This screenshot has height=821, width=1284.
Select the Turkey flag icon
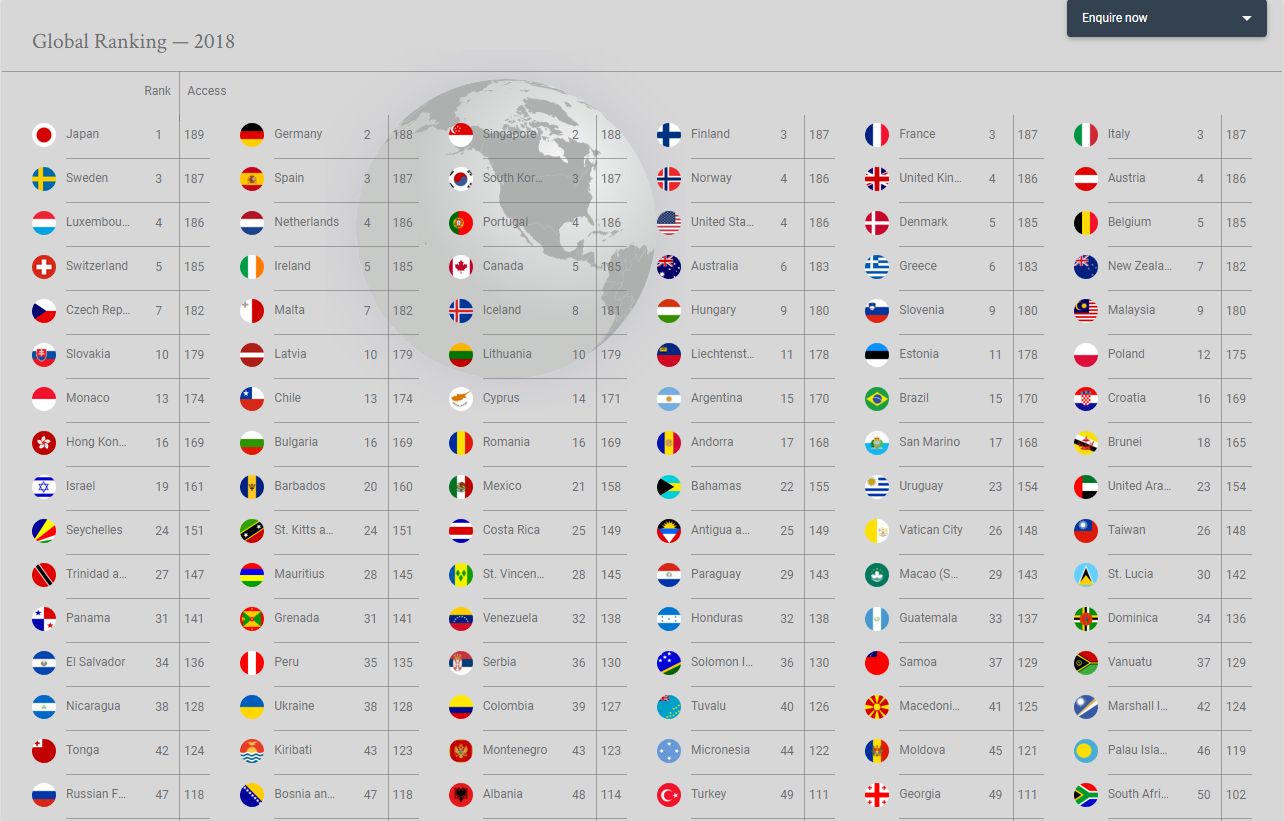pos(669,795)
